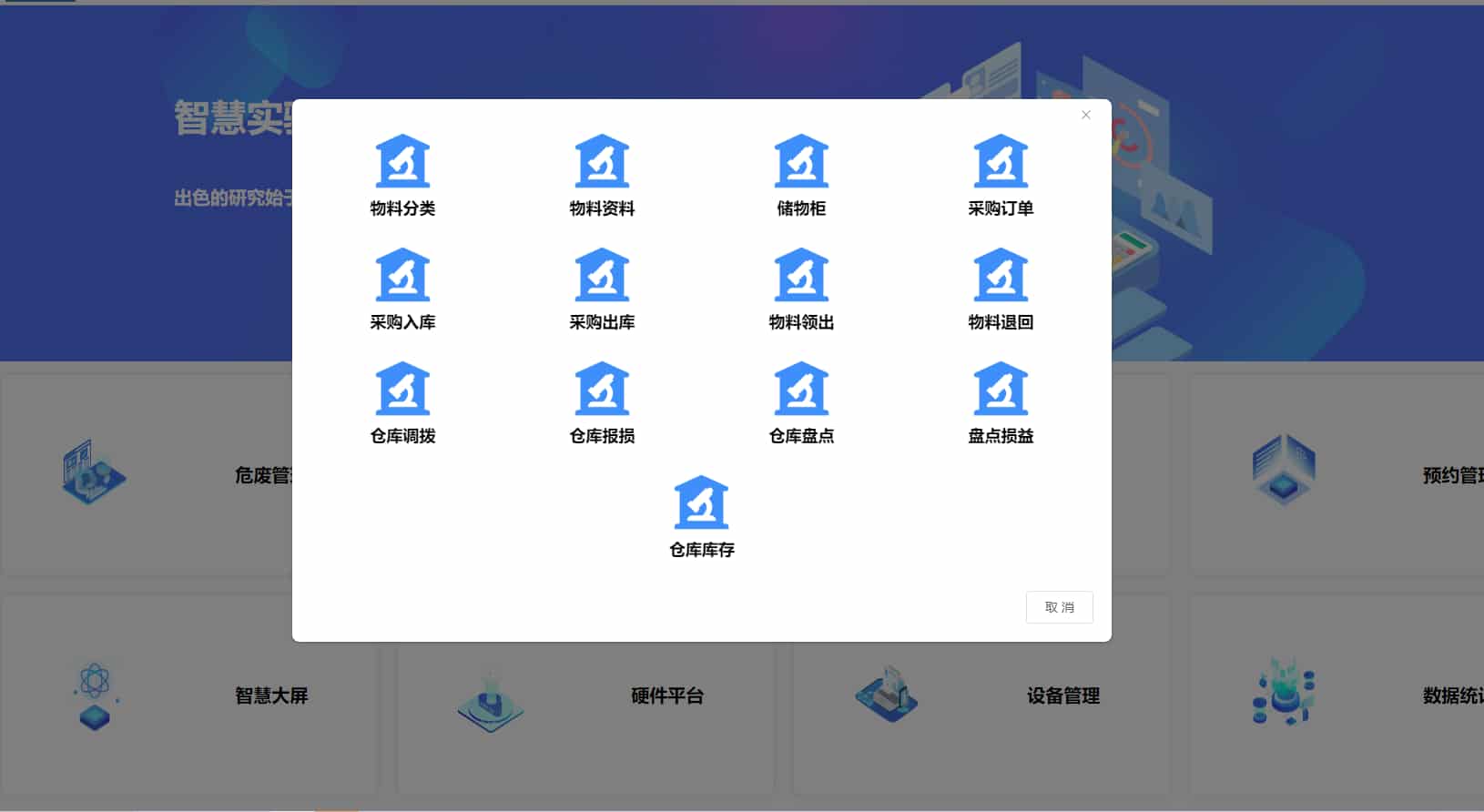
Task: Click the 设备管理 card icon
Action: (887, 694)
